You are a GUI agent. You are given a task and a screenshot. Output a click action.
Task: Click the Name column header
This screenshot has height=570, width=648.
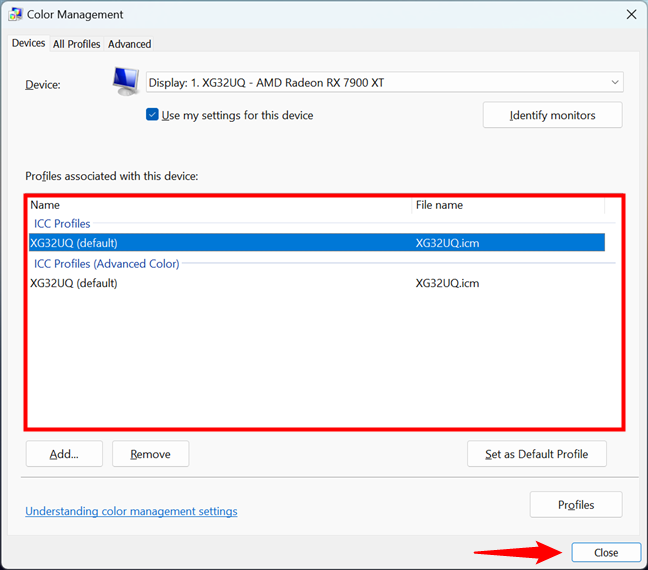(220, 205)
